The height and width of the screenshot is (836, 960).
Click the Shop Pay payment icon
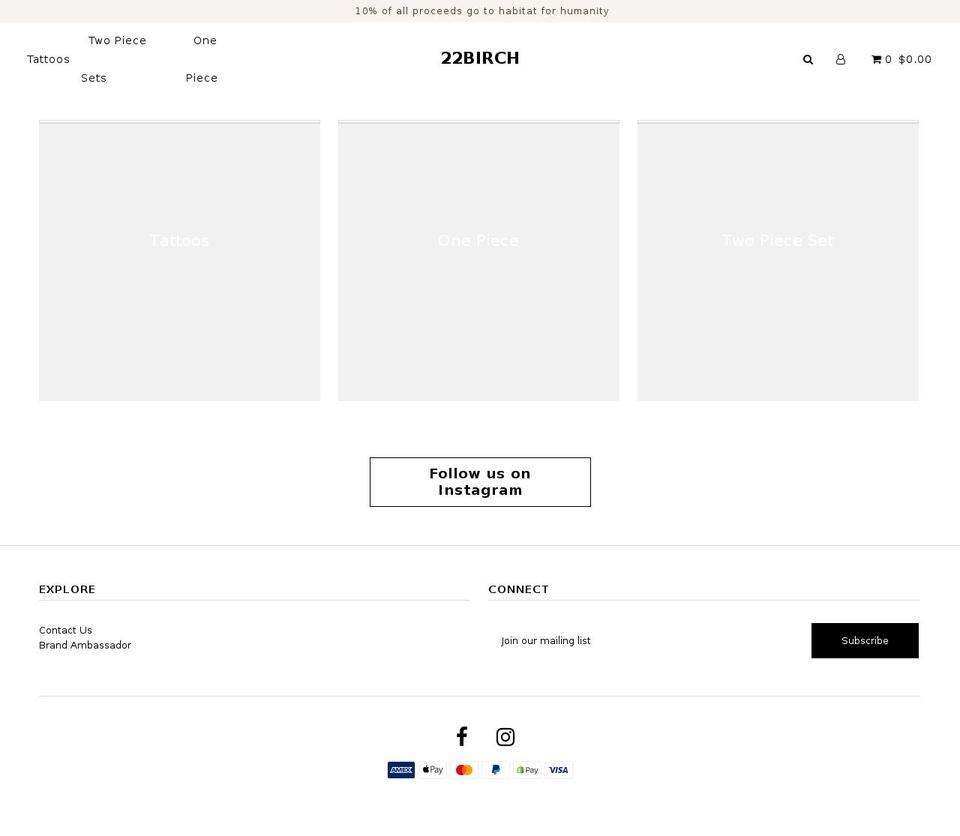pos(527,770)
